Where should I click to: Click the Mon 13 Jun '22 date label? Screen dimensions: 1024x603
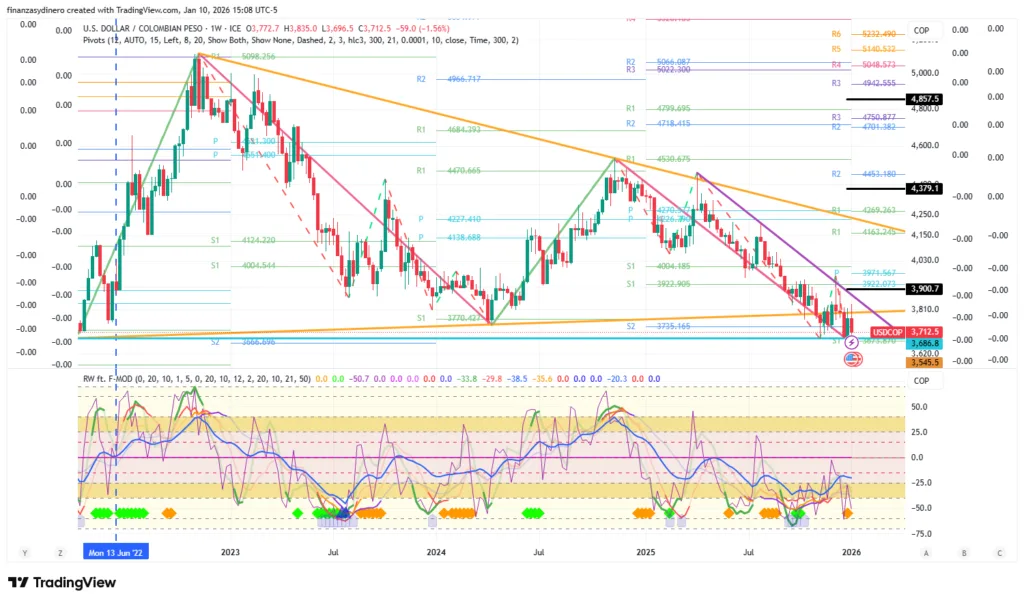(115, 552)
